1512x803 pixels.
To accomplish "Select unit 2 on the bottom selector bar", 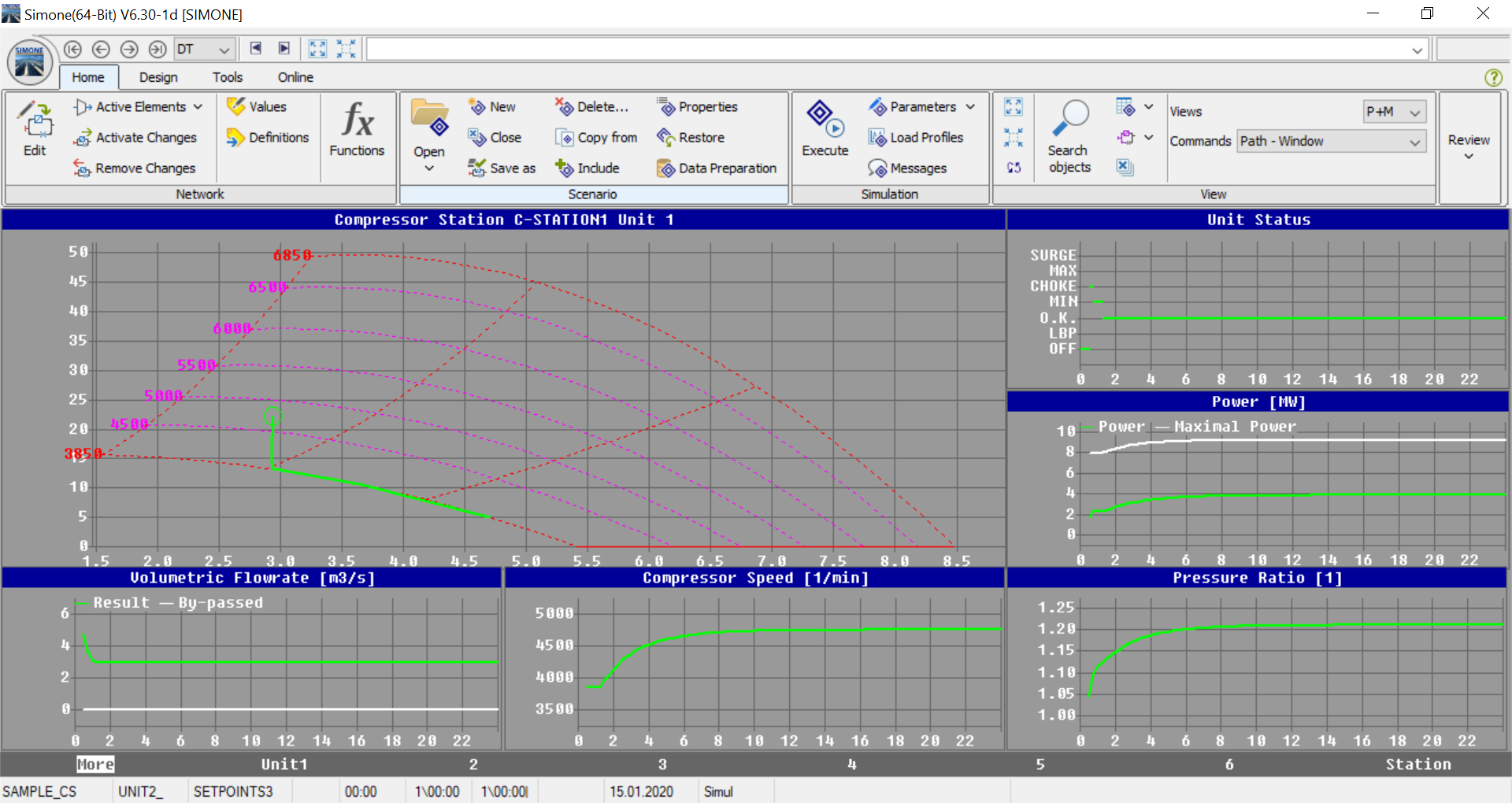I will (x=473, y=764).
